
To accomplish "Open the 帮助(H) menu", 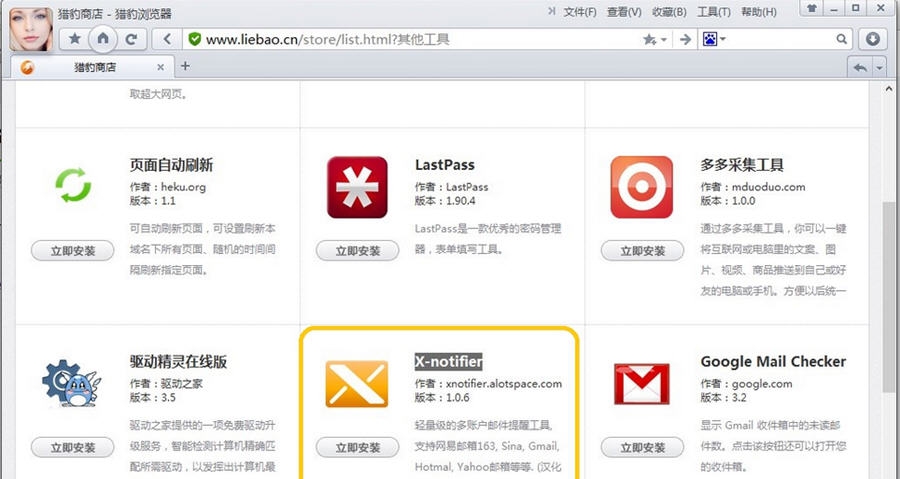I will coord(759,12).
